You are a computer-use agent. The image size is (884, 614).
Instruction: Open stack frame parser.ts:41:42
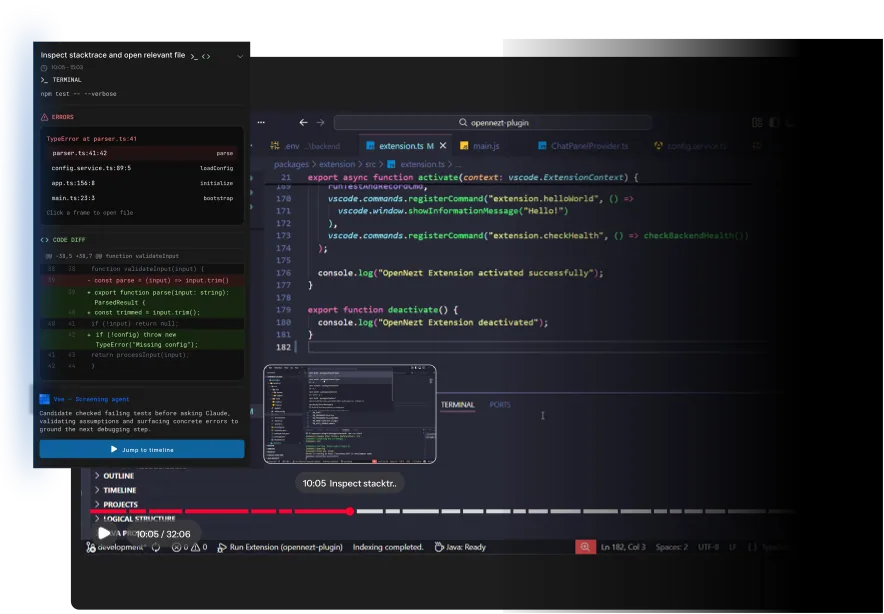click(x=142, y=153)
